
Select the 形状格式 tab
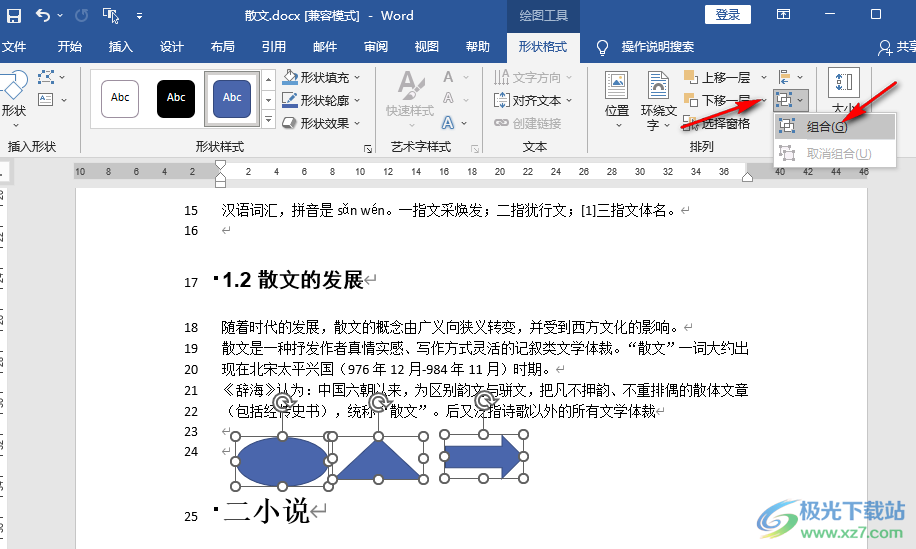point(543,47)
